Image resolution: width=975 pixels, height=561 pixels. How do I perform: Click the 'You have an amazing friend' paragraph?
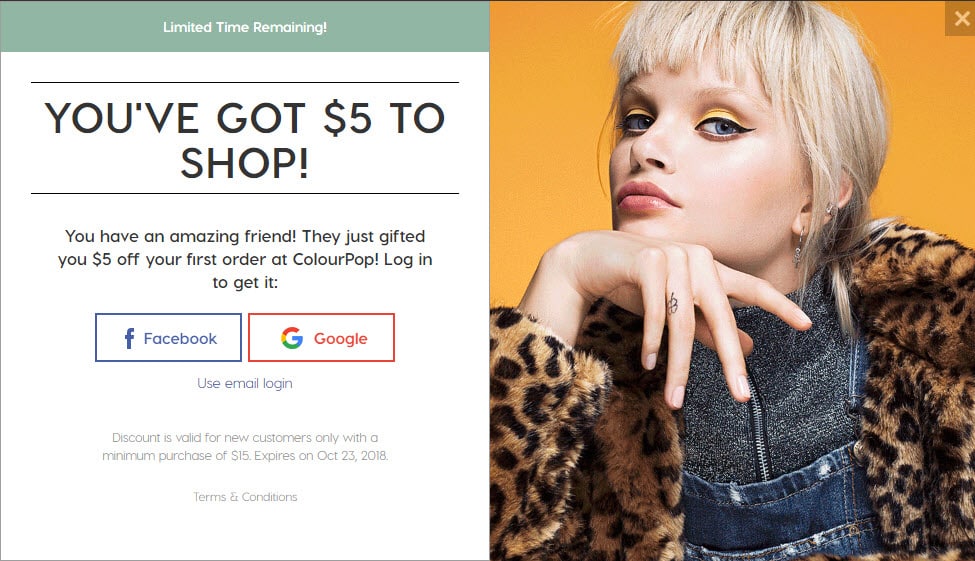click(245, 259)
